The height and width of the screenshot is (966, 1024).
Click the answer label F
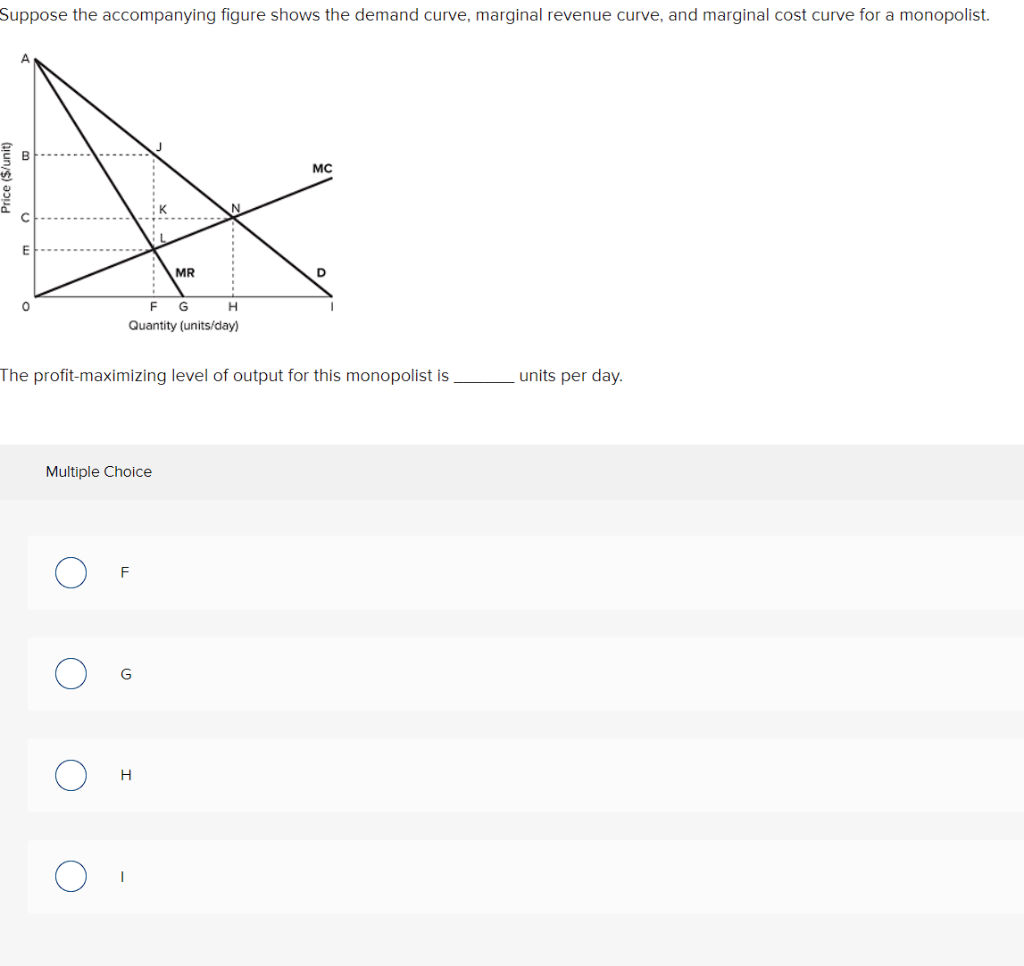(124, 572)
